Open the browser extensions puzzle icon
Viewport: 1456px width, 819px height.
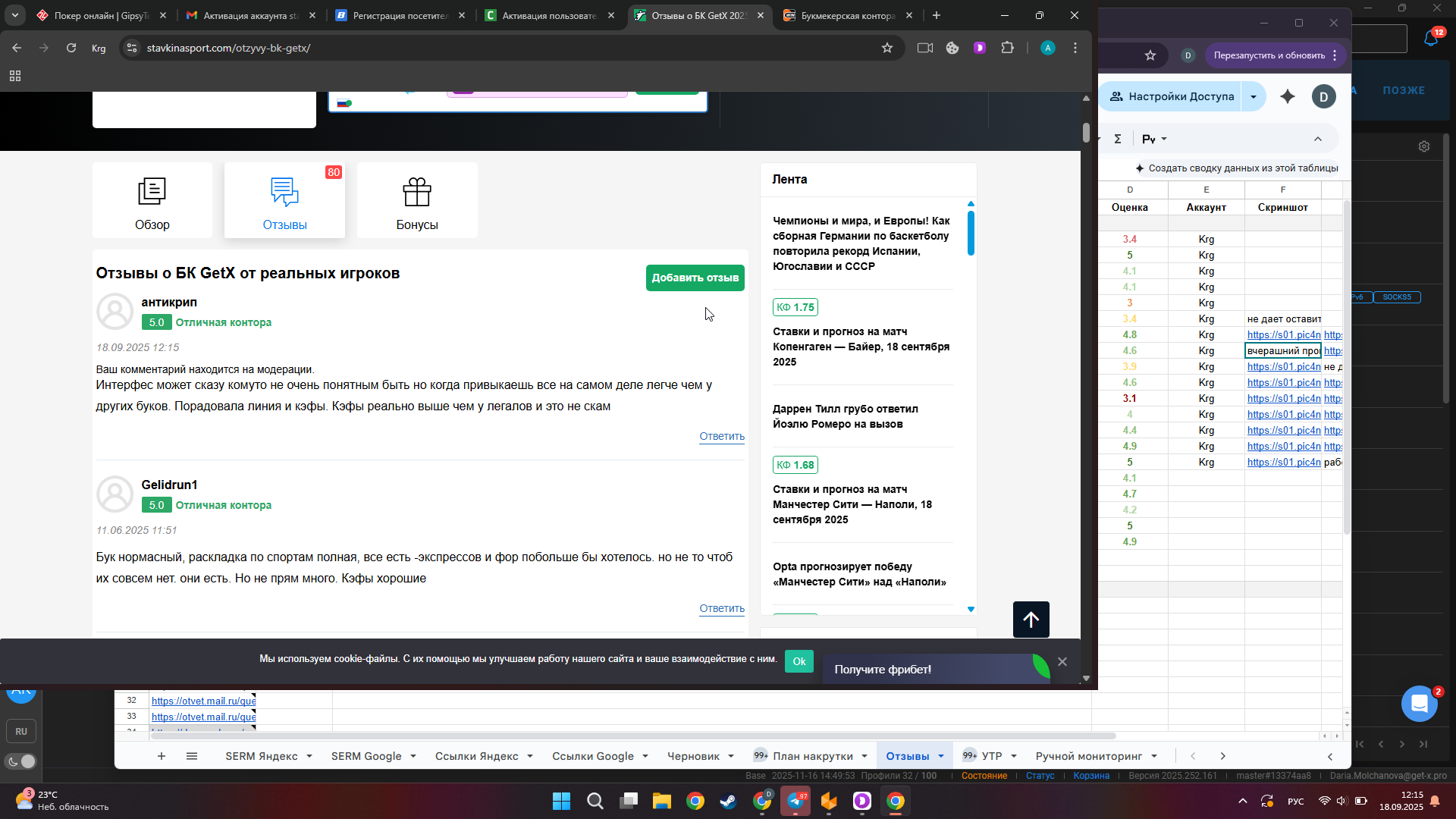tap(1007, 48)
